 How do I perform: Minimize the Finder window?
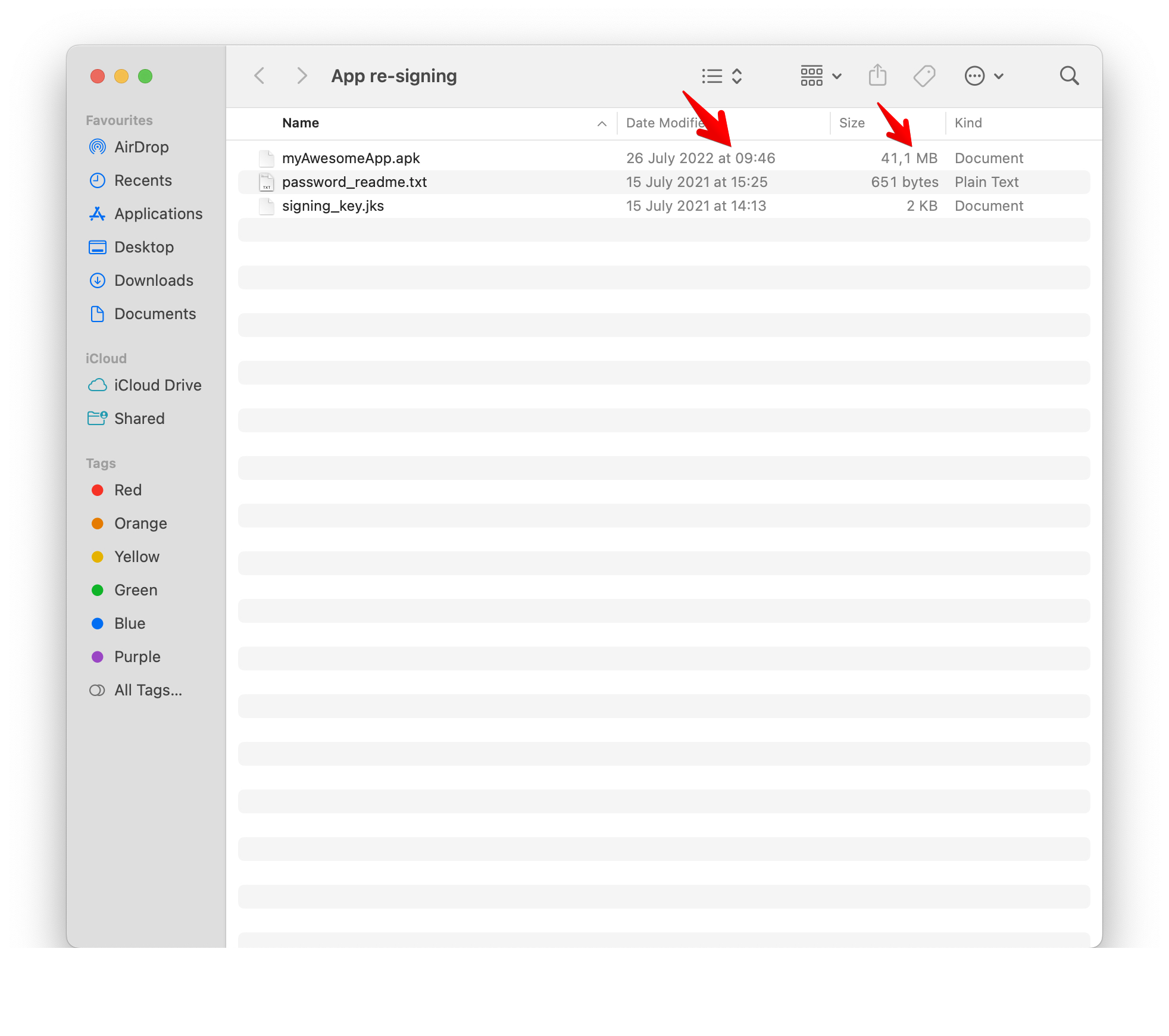pyautogui.click(x=121, y=76)
